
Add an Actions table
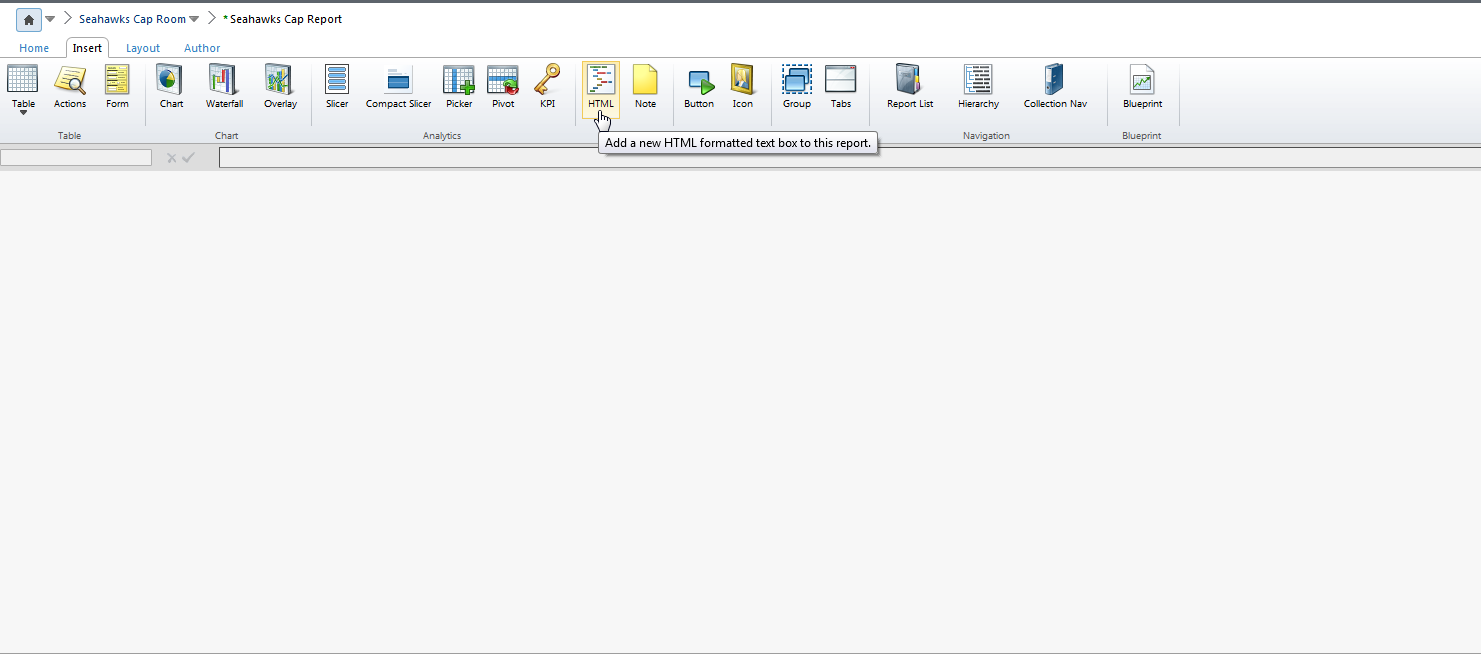(70, 88)
